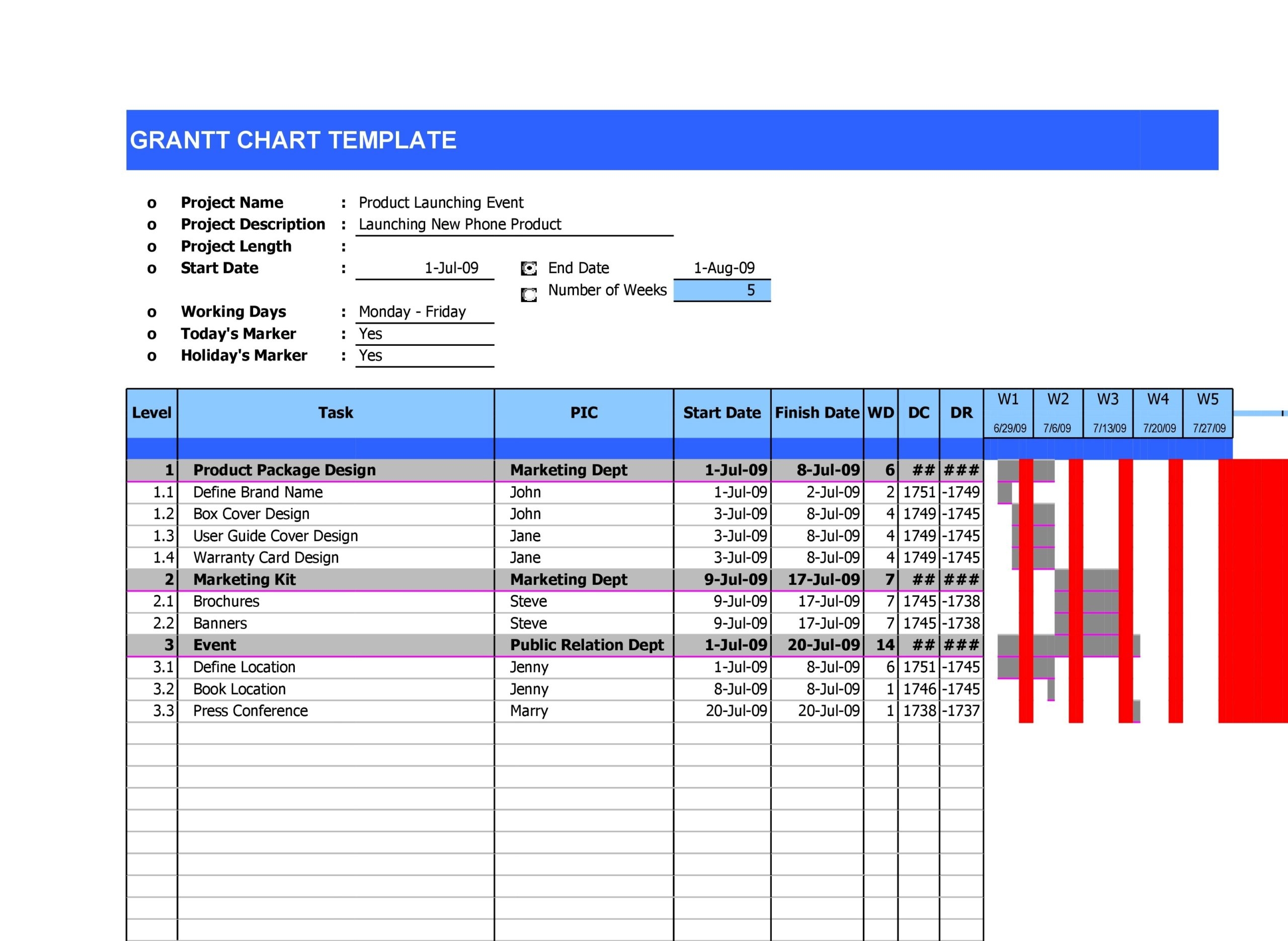Click the Finish Date column header
The width and height of the screenshot is (1288, 941).
pos(817,413)
